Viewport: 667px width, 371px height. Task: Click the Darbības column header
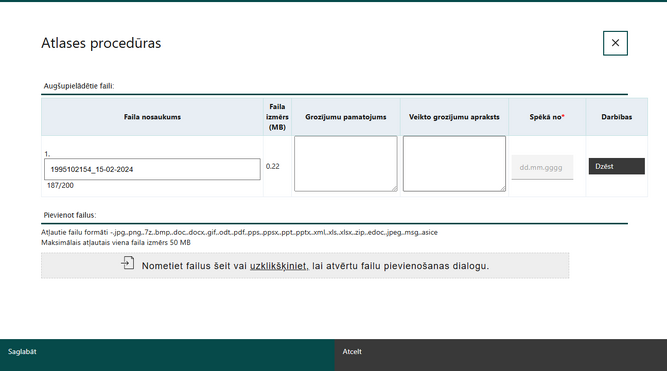point(616,117)
